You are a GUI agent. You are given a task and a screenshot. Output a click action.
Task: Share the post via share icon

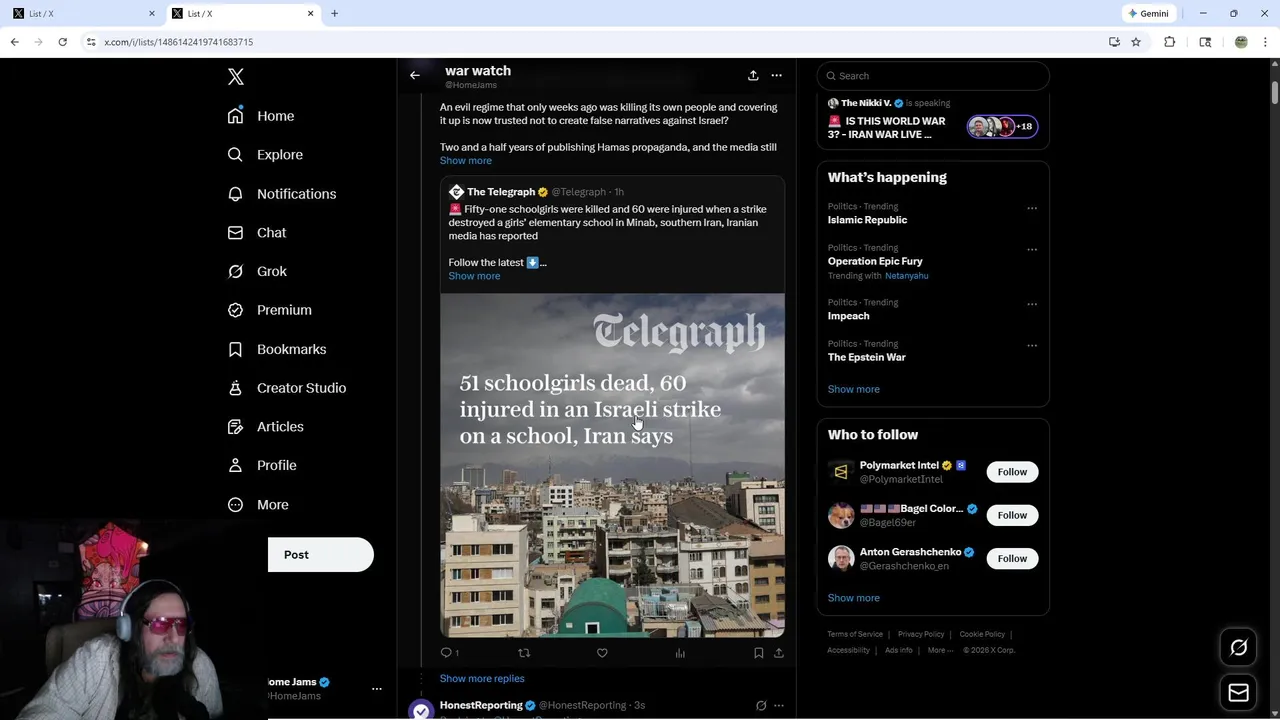pos(779,653)
